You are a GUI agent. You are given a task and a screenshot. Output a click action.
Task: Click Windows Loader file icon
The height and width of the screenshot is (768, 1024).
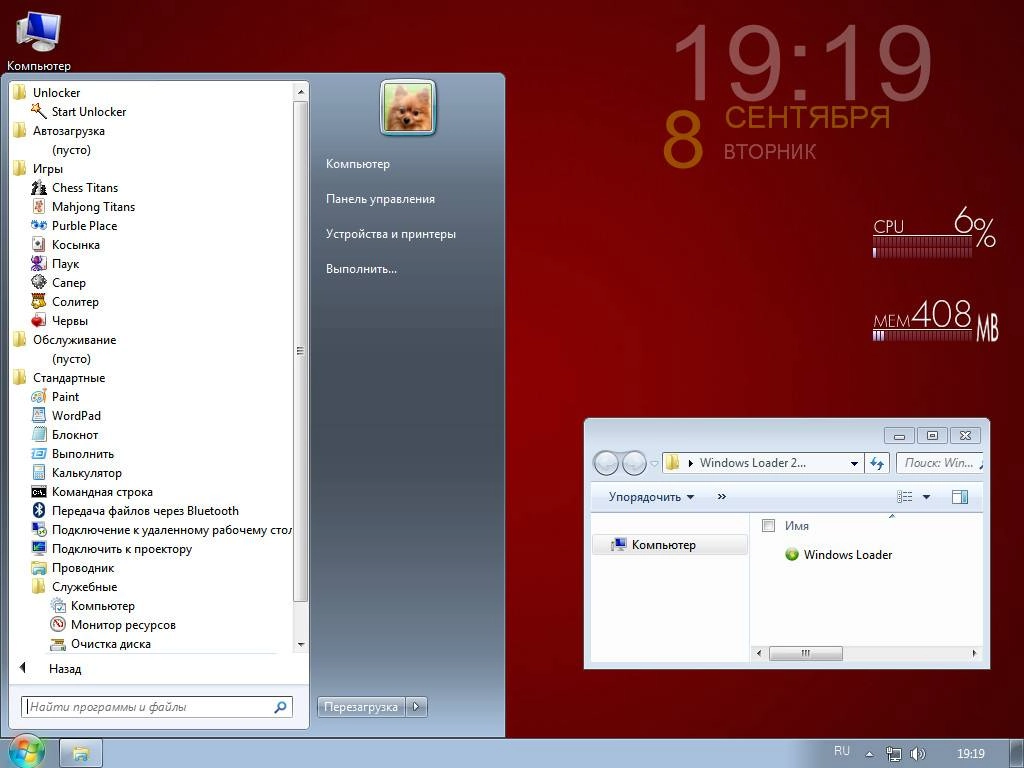pyautogui.click(x=792, y=555)
